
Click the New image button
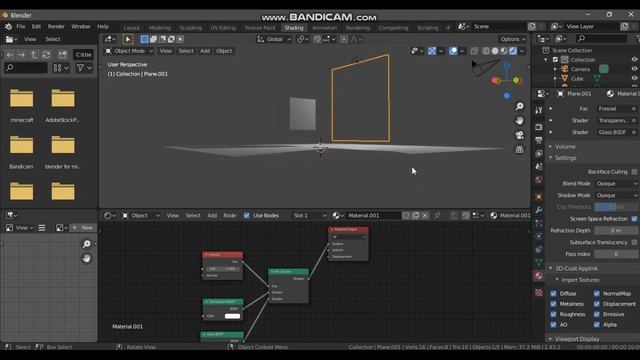pos(83,228)
